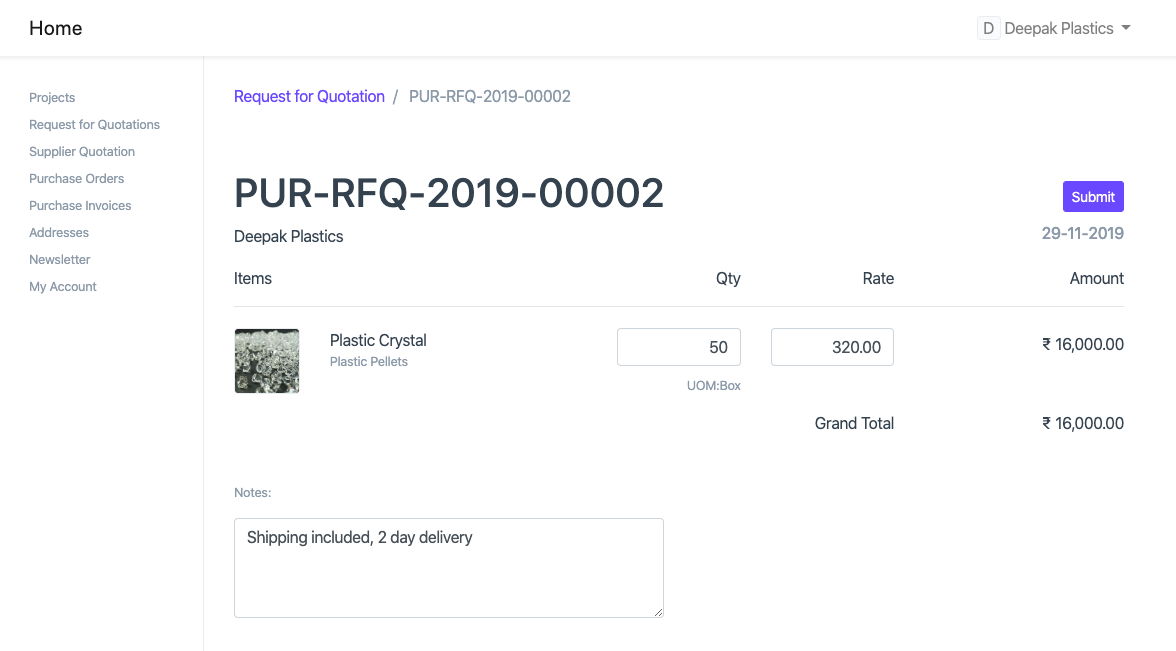Click the D avatar icon in header
Viewport: 1176px width, 651px height.
point(988,28)
